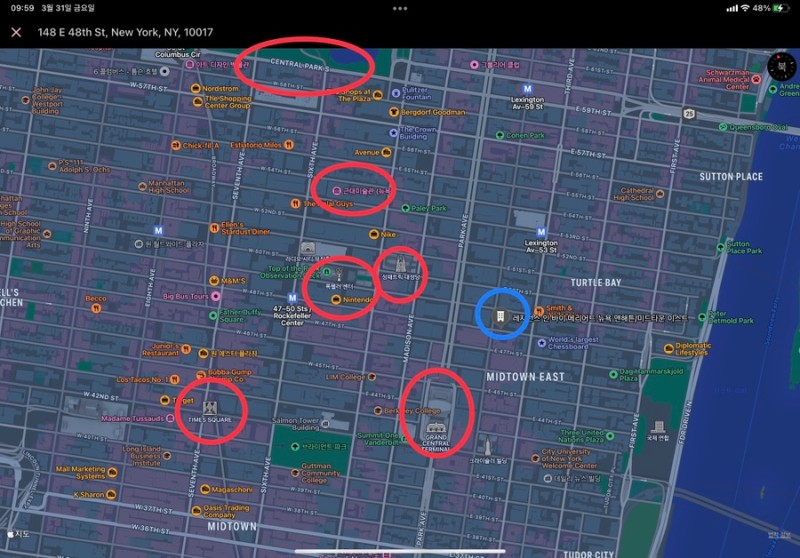
Task: Open City University of New York Welcome Center
Action: 535,458
